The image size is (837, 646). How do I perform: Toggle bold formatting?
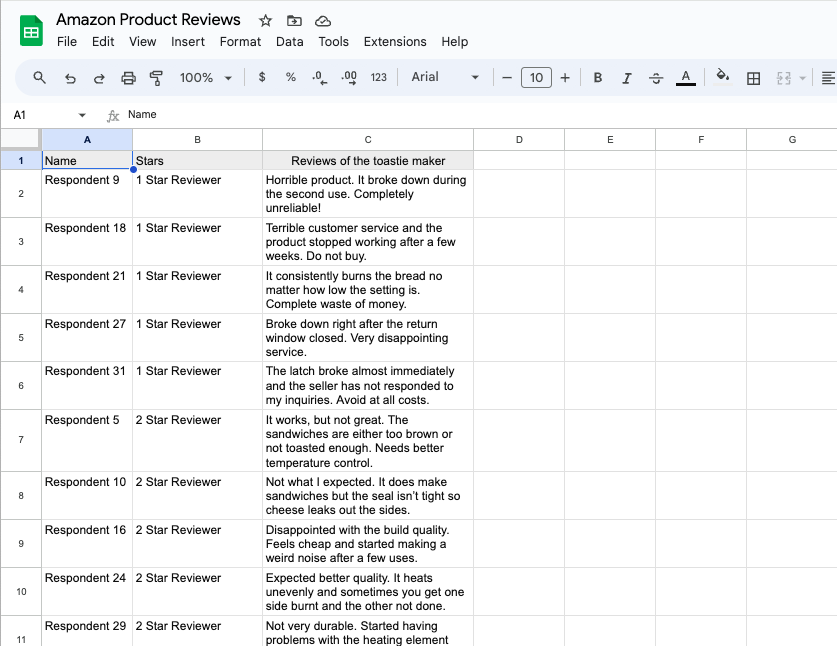tap(598, 78)
